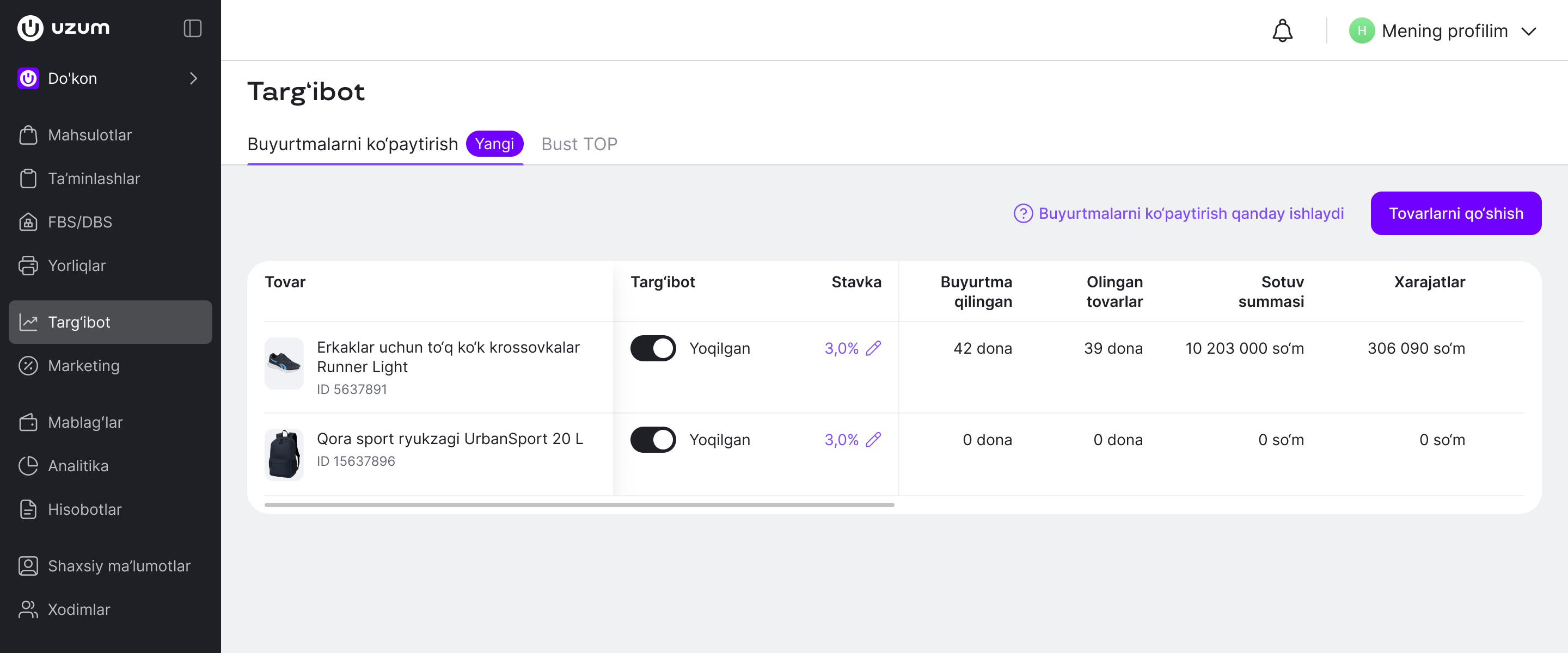Click the Ta'minlashlar clipboard icon
Screen dimensions: 1568x653
tap(28, 178)
